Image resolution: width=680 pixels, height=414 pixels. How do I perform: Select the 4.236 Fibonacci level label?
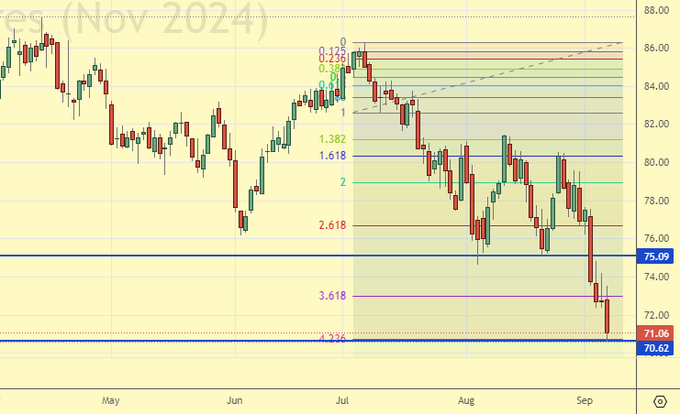coord(333,339)
